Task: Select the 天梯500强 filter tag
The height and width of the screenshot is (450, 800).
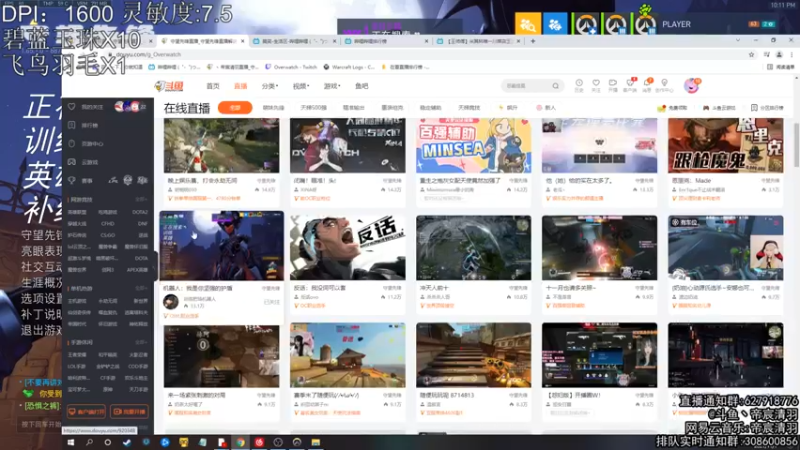Action: tap(313, 108)
